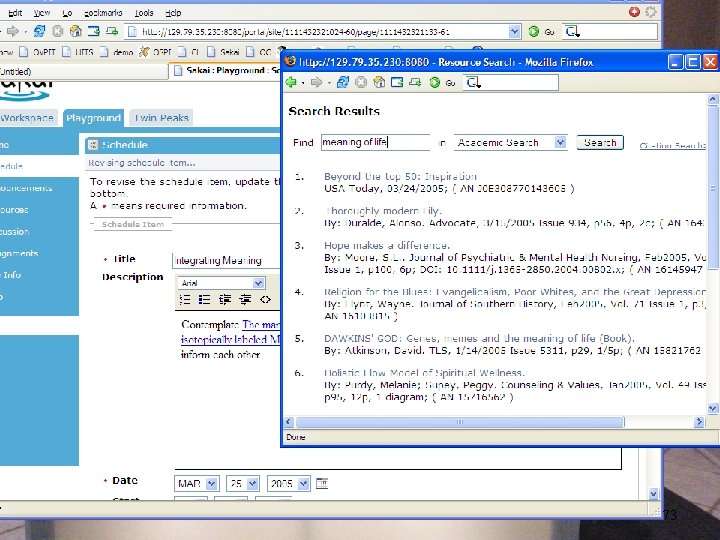Click Forward arrow in main Sakai window
The height and width of the screenshot is (540, 720).
(12, 31)
